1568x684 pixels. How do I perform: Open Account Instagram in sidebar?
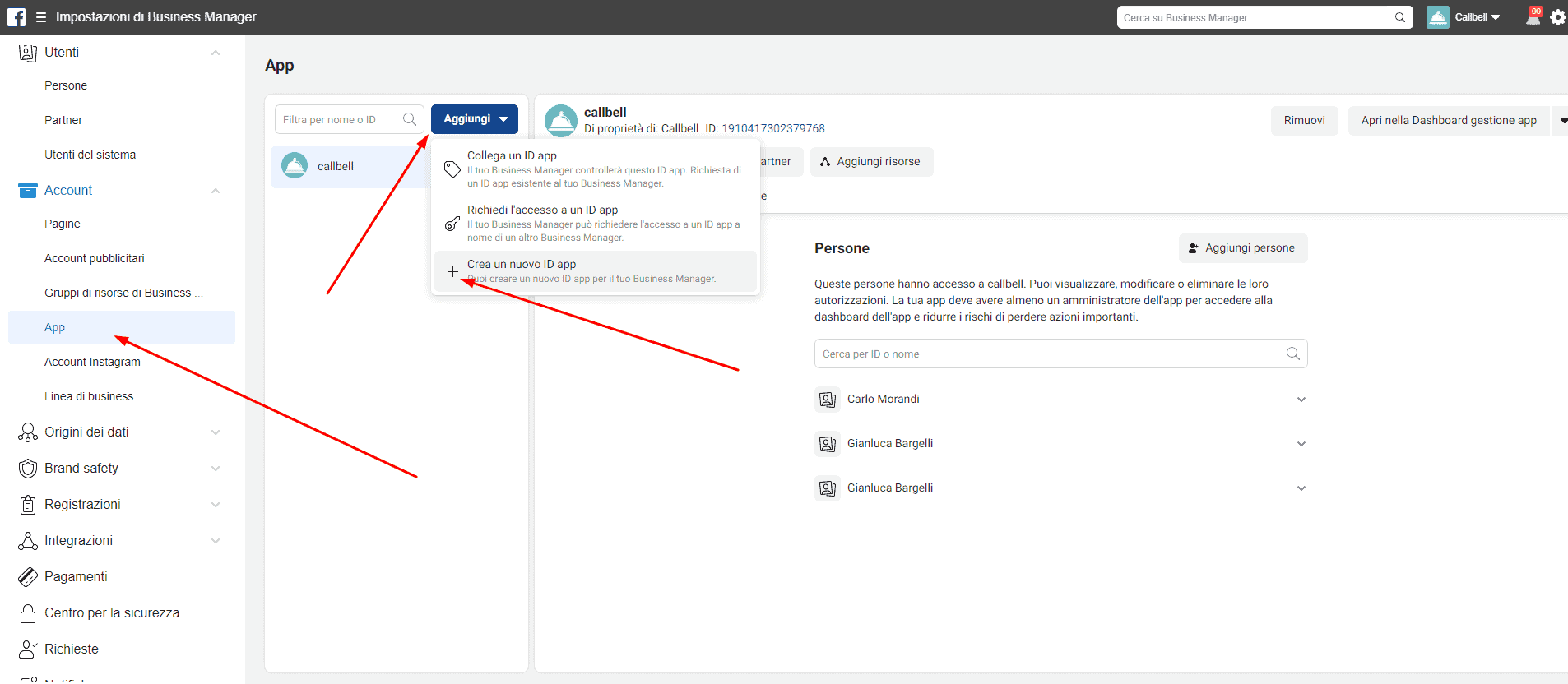pyautogui.click(x=92, y=362)
